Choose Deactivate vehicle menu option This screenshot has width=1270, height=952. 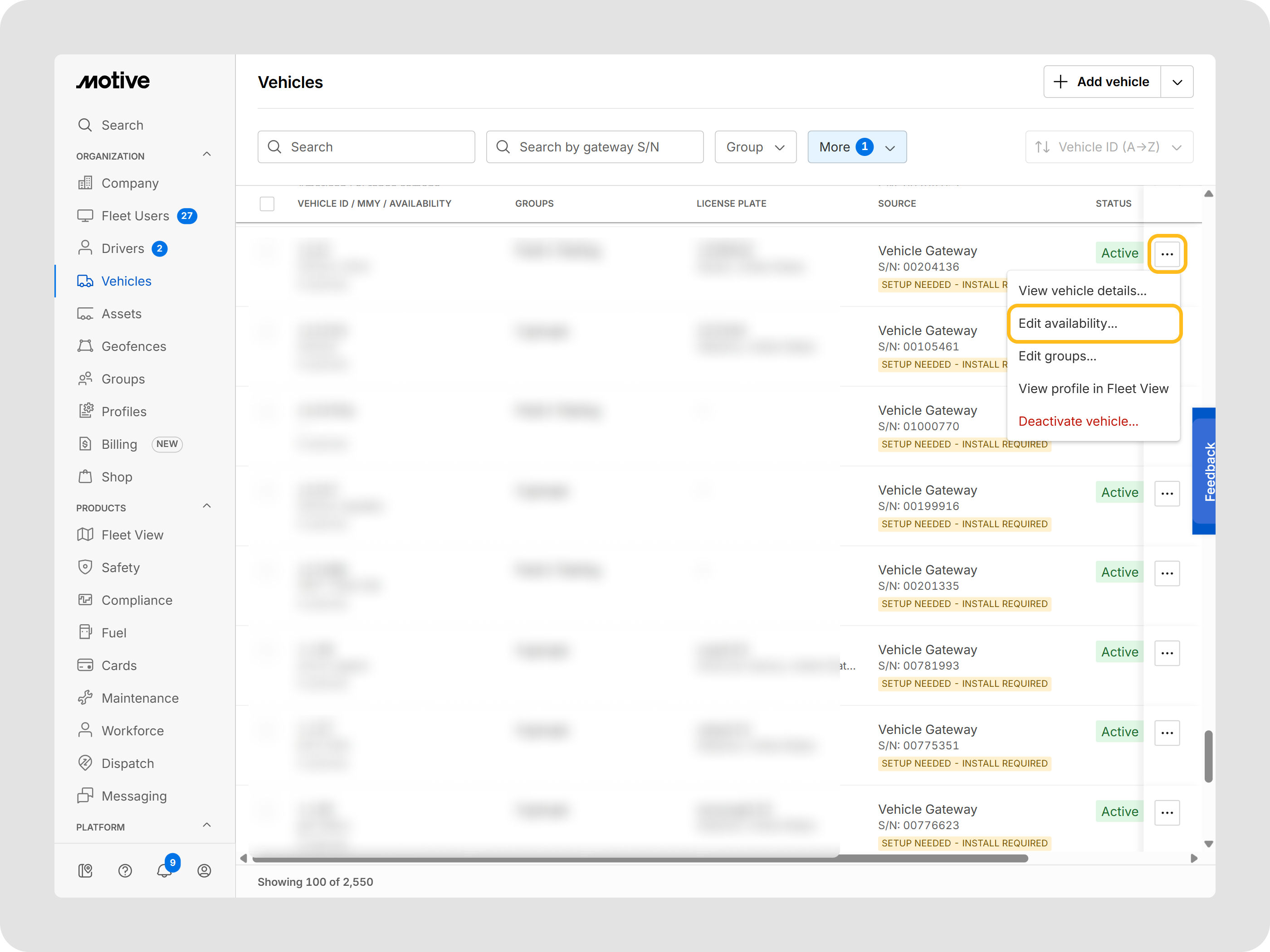point(1078,421)
